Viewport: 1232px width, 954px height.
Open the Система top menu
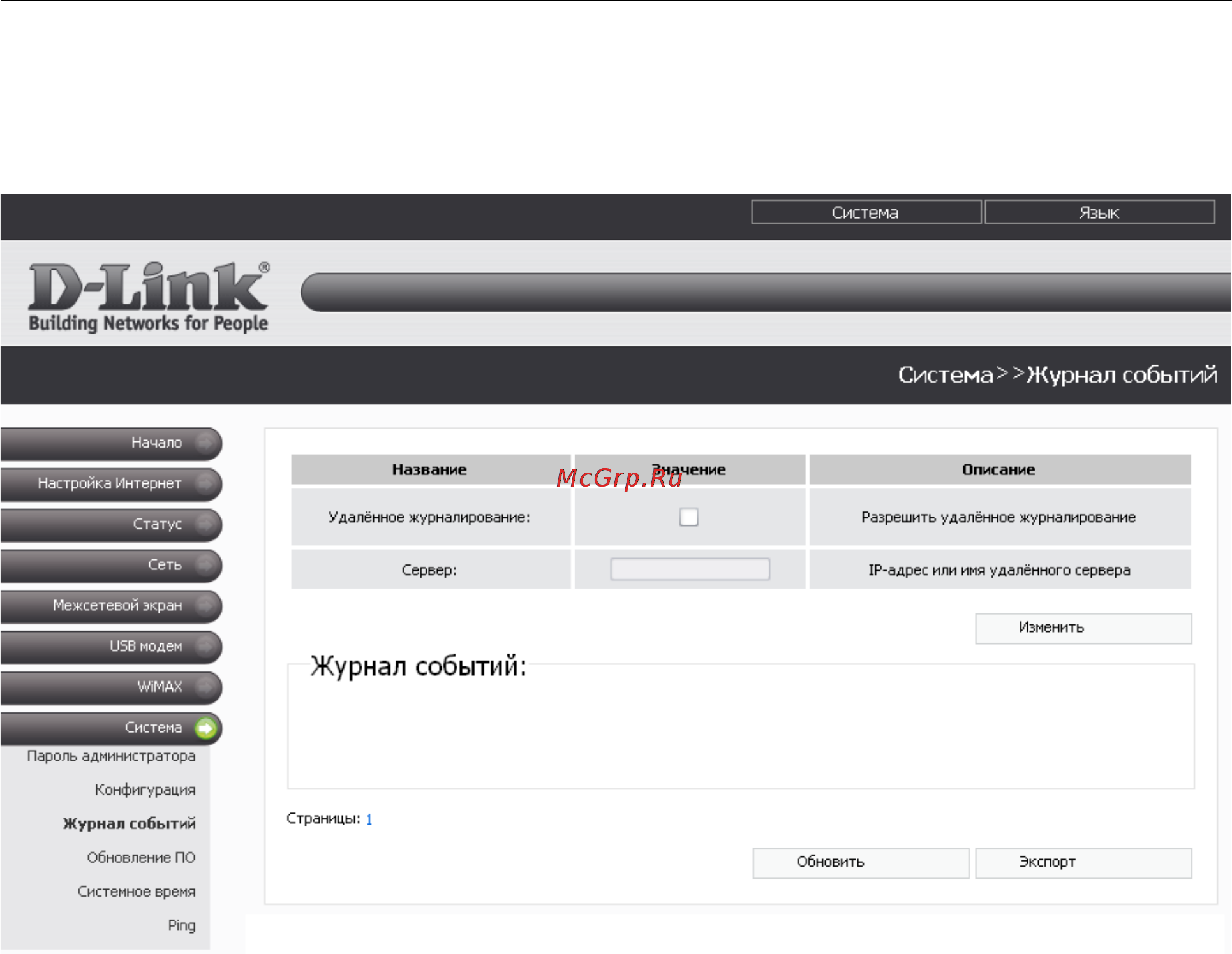866,212
